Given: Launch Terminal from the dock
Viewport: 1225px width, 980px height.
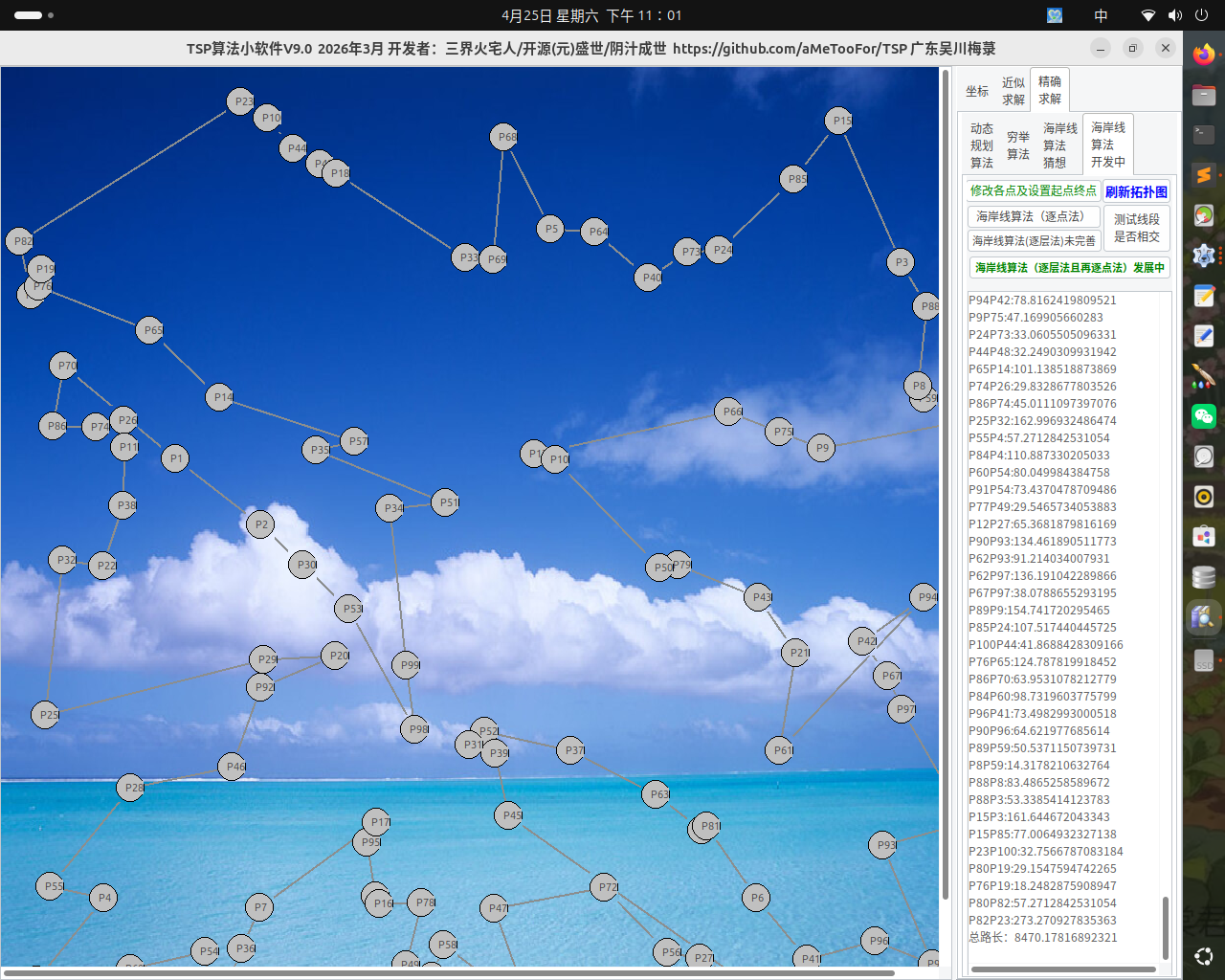Looking at the screenshot, I should pos(1204,135).
